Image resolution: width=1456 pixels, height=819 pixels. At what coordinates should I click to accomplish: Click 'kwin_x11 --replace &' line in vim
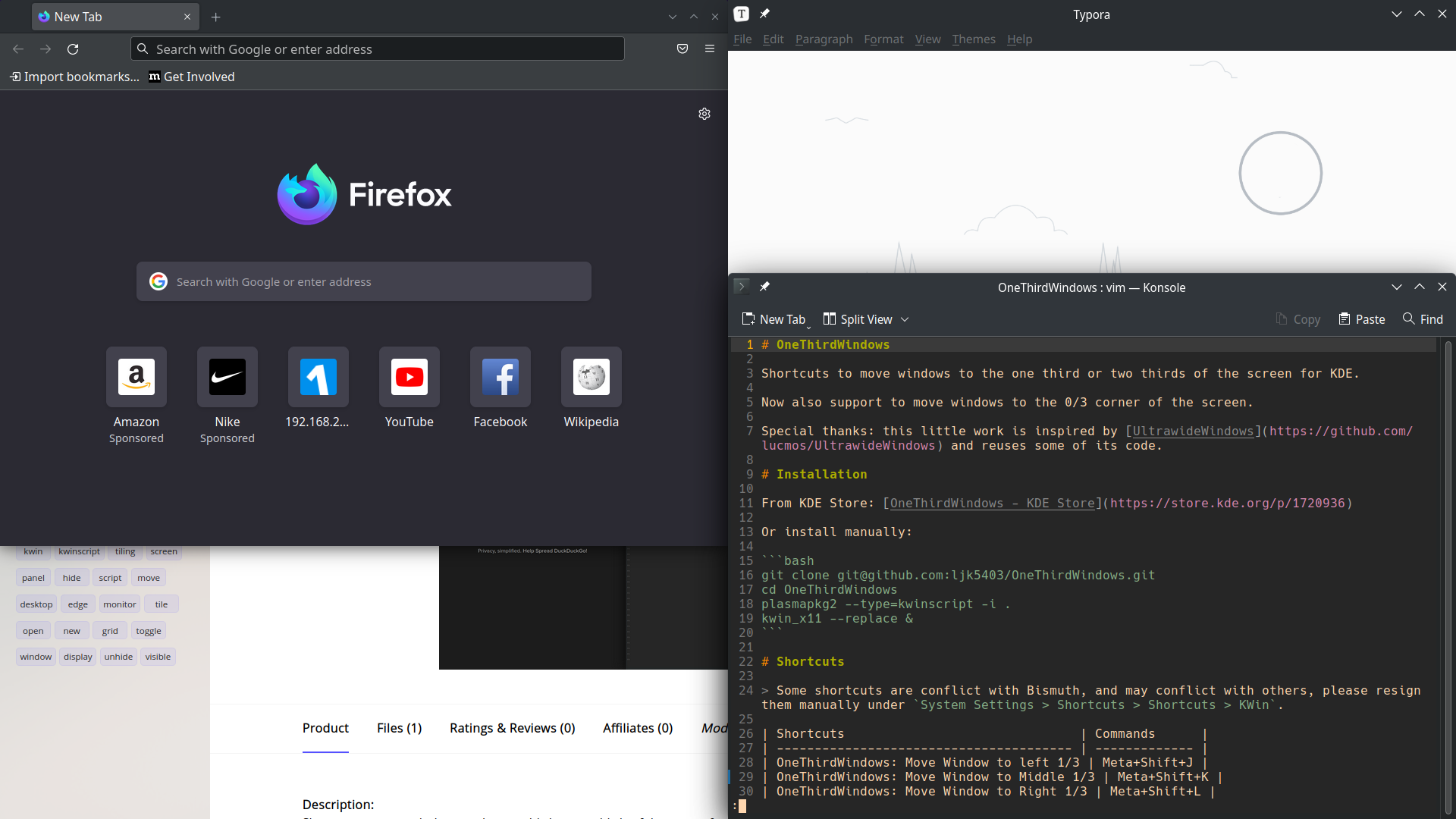[837, 618]
